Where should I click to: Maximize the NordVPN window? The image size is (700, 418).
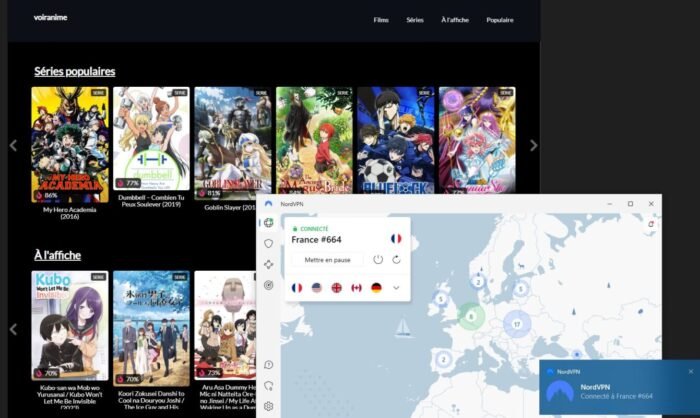coord(630,204)
